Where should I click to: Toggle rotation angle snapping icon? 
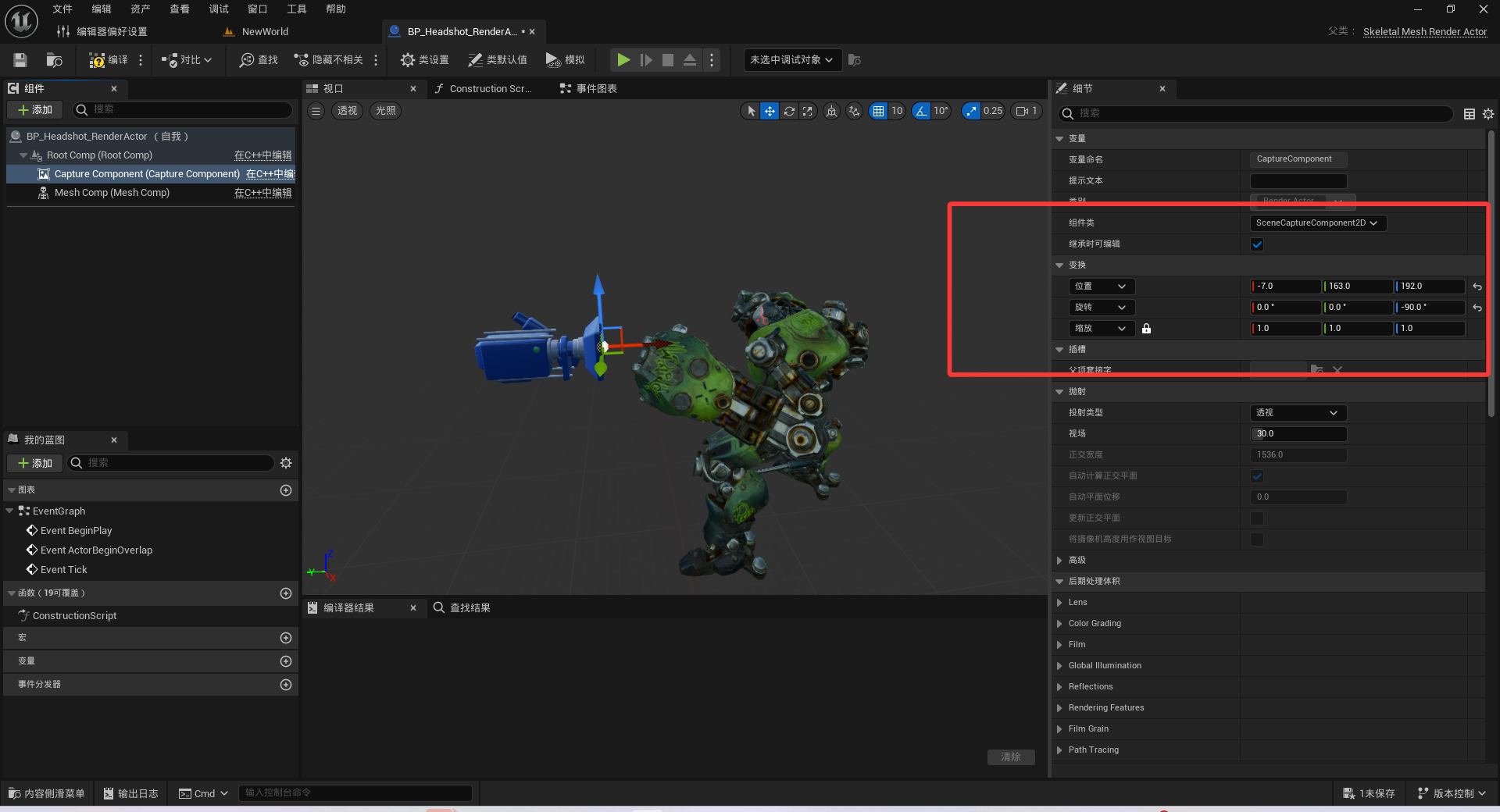[x=922, y=111]
